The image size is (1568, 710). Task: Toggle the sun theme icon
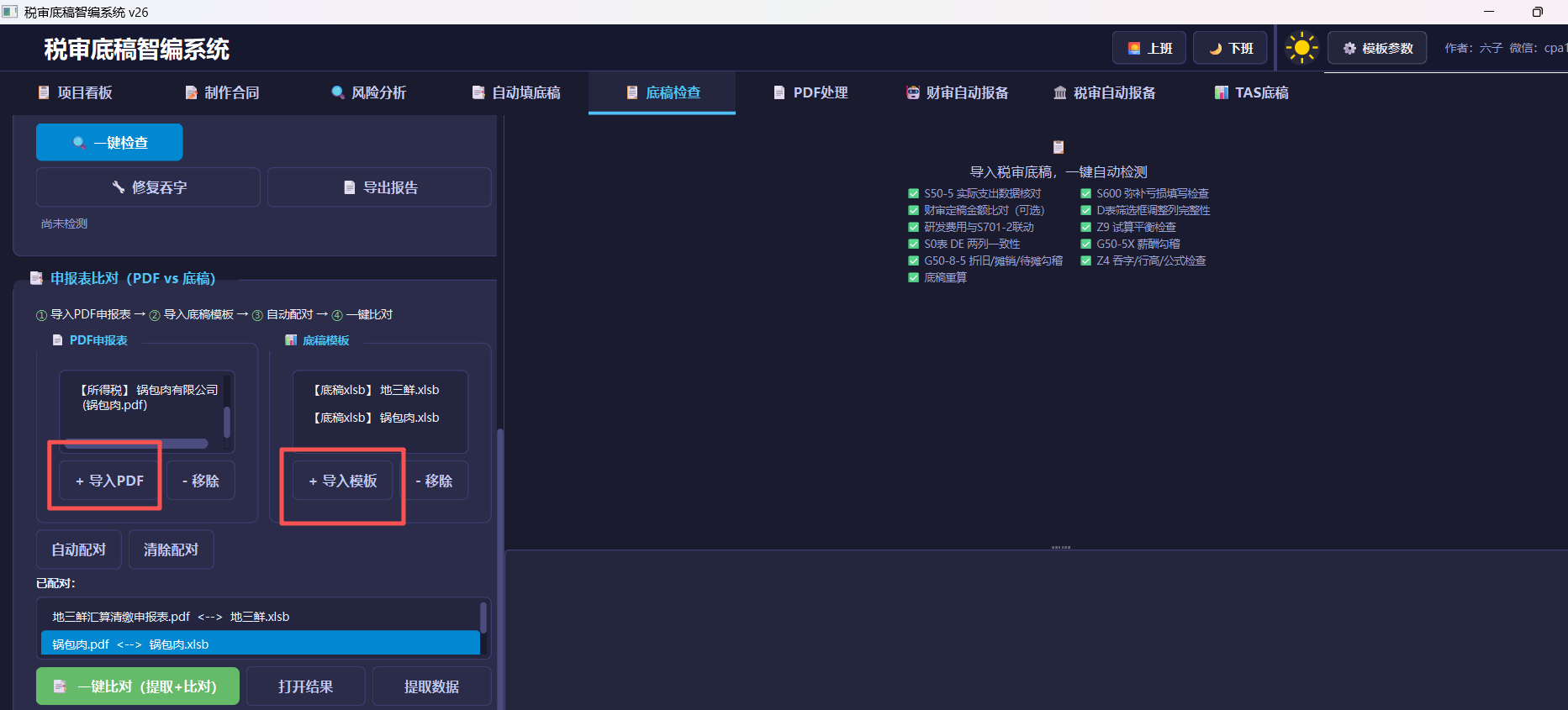tap(1301, 48)
